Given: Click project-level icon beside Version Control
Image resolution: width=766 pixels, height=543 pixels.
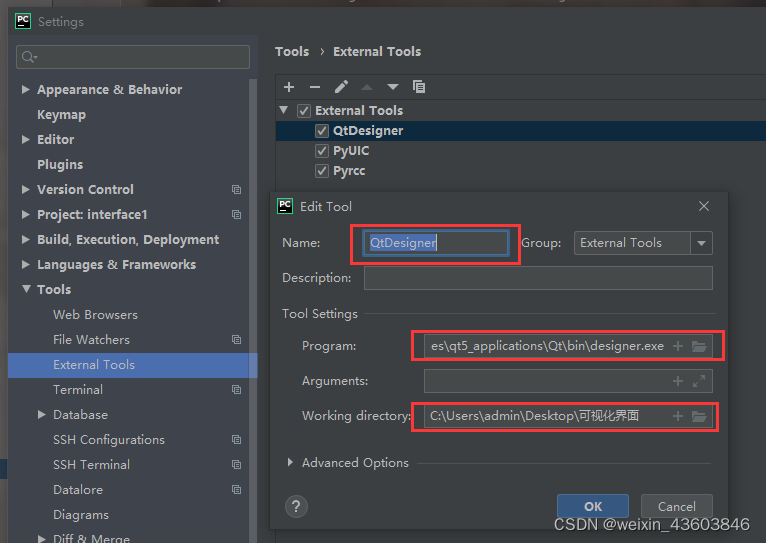Looking at the screenshot, I should click(236, 189).
